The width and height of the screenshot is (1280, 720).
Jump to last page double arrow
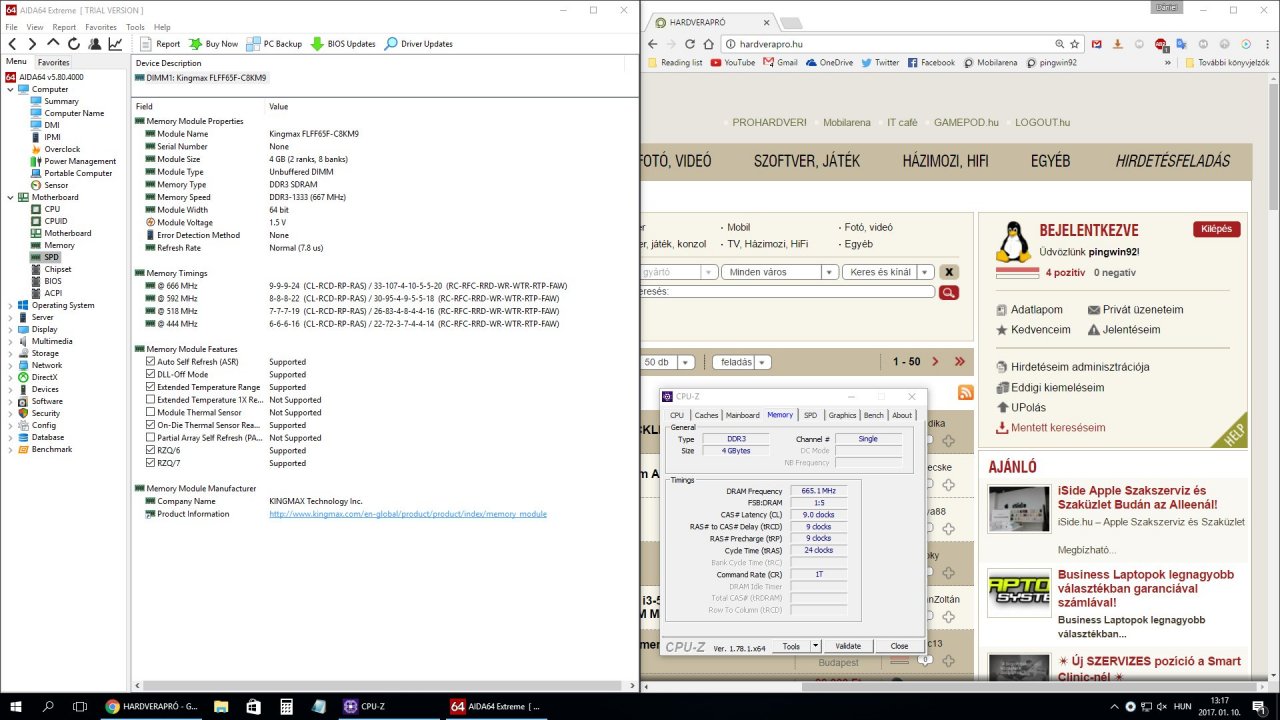pos(960,362)
